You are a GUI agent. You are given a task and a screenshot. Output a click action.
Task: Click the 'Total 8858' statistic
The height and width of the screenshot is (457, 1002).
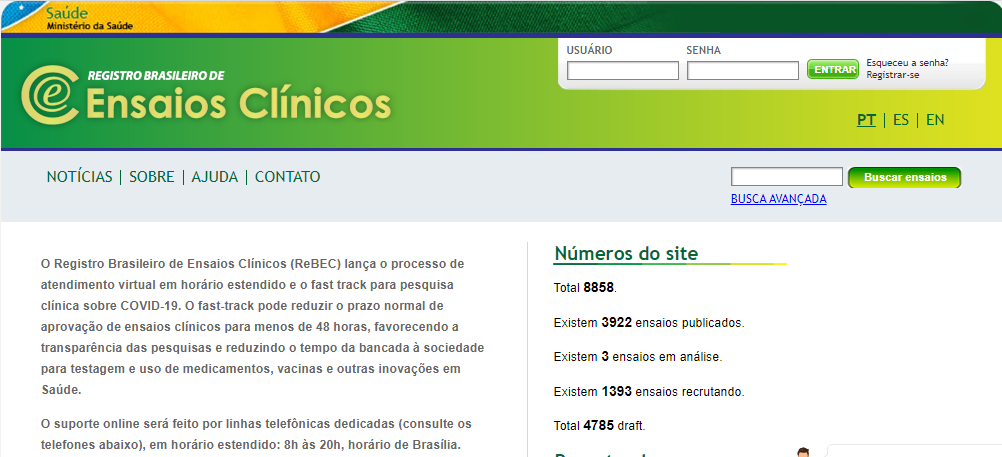pos(585,288)
